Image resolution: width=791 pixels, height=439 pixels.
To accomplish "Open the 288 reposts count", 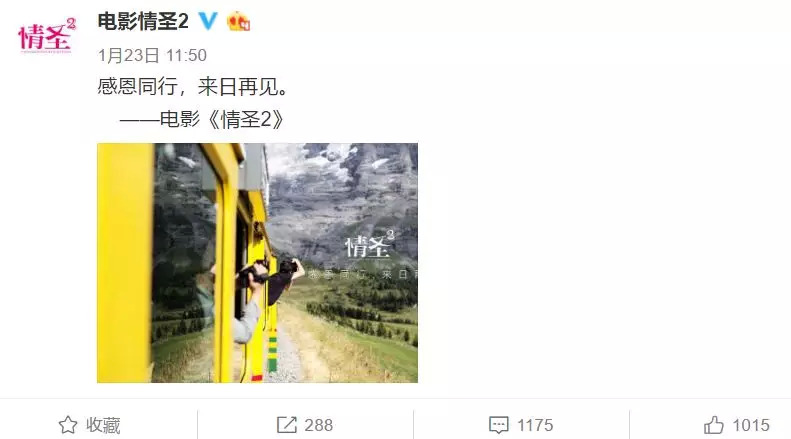I will click(318, 425).
